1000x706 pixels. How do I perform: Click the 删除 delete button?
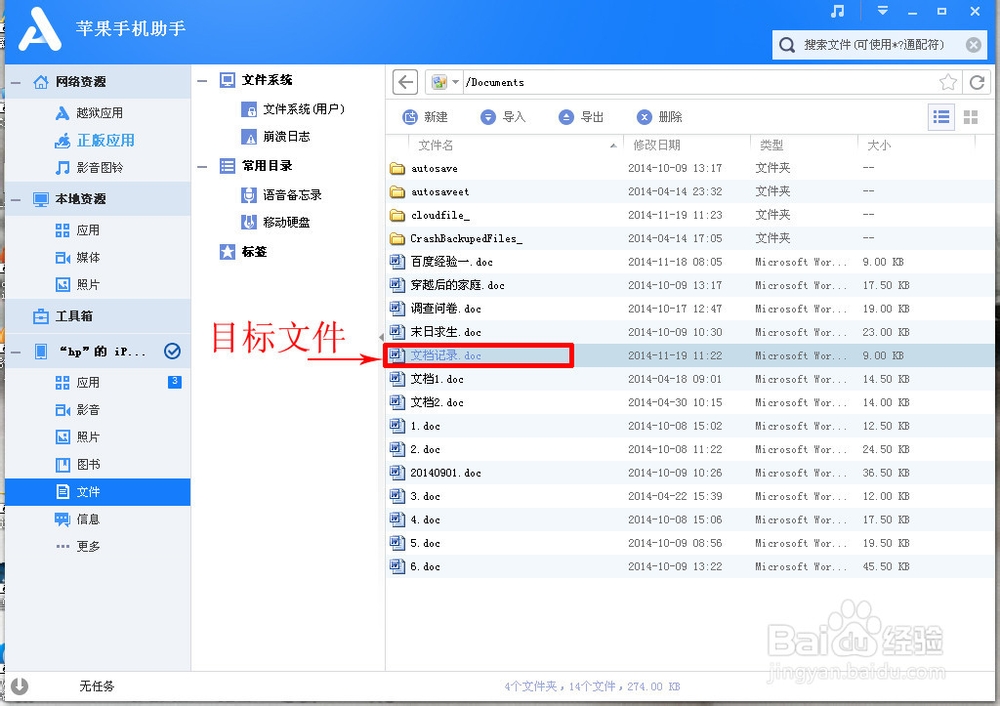[x=660, y=116]
